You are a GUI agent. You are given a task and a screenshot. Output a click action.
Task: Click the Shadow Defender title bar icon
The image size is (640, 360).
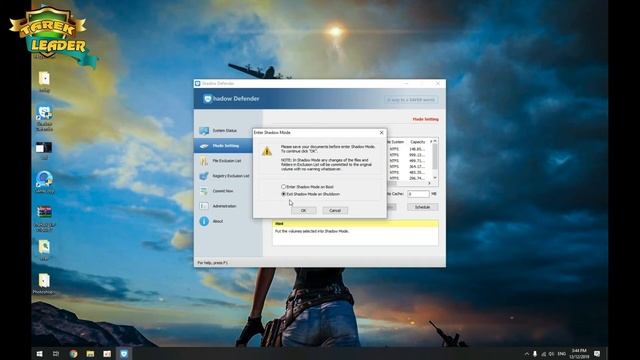pyautogui.click(x=198, y=83)
